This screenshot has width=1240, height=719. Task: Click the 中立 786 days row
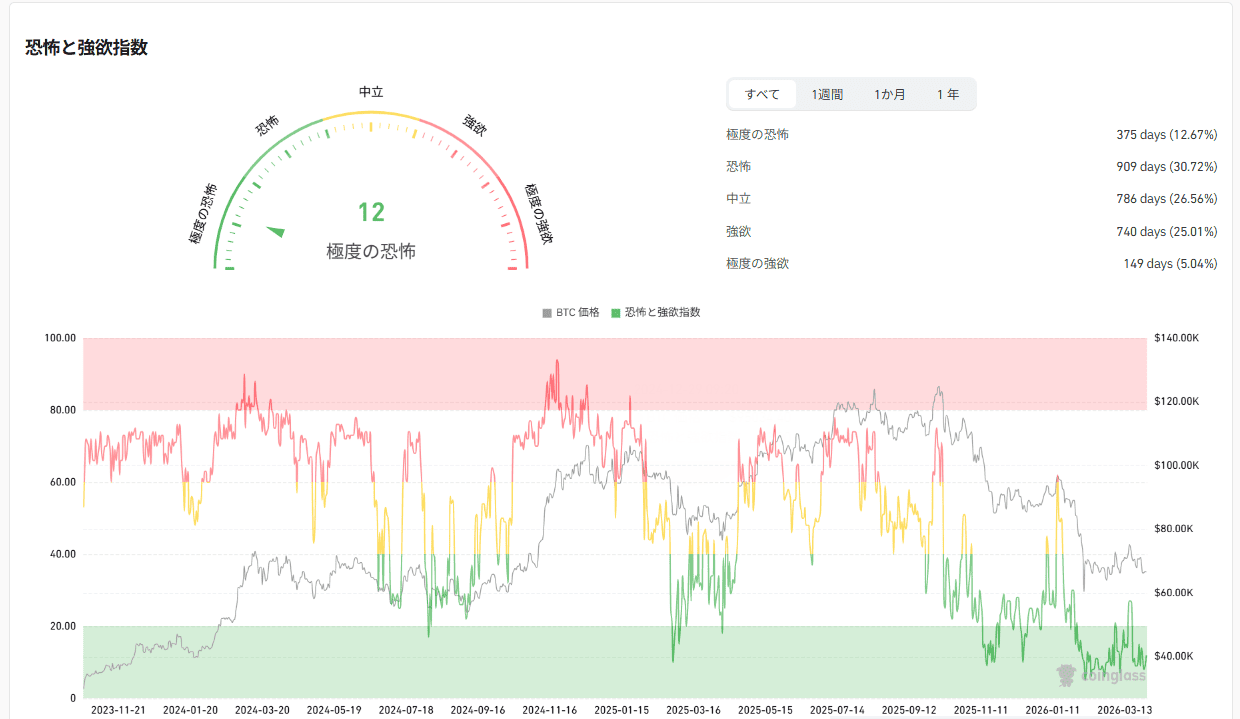click(971, 199)
